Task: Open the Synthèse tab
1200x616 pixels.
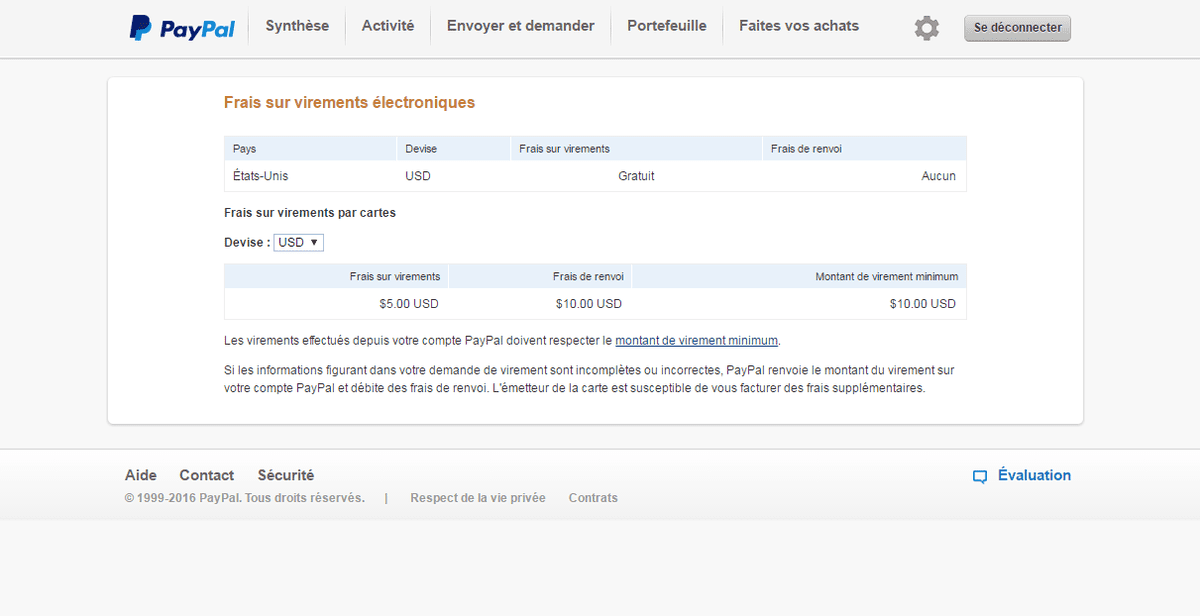Action: (x=297, y=26)
